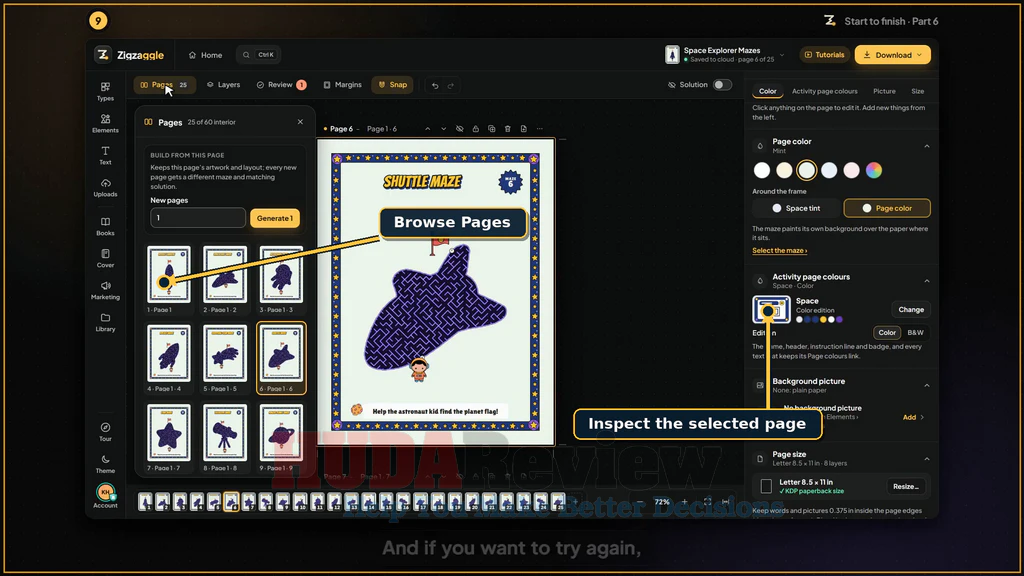Open the Uploads panel
The image size is (1024, 576).
(x=105, y=187)
